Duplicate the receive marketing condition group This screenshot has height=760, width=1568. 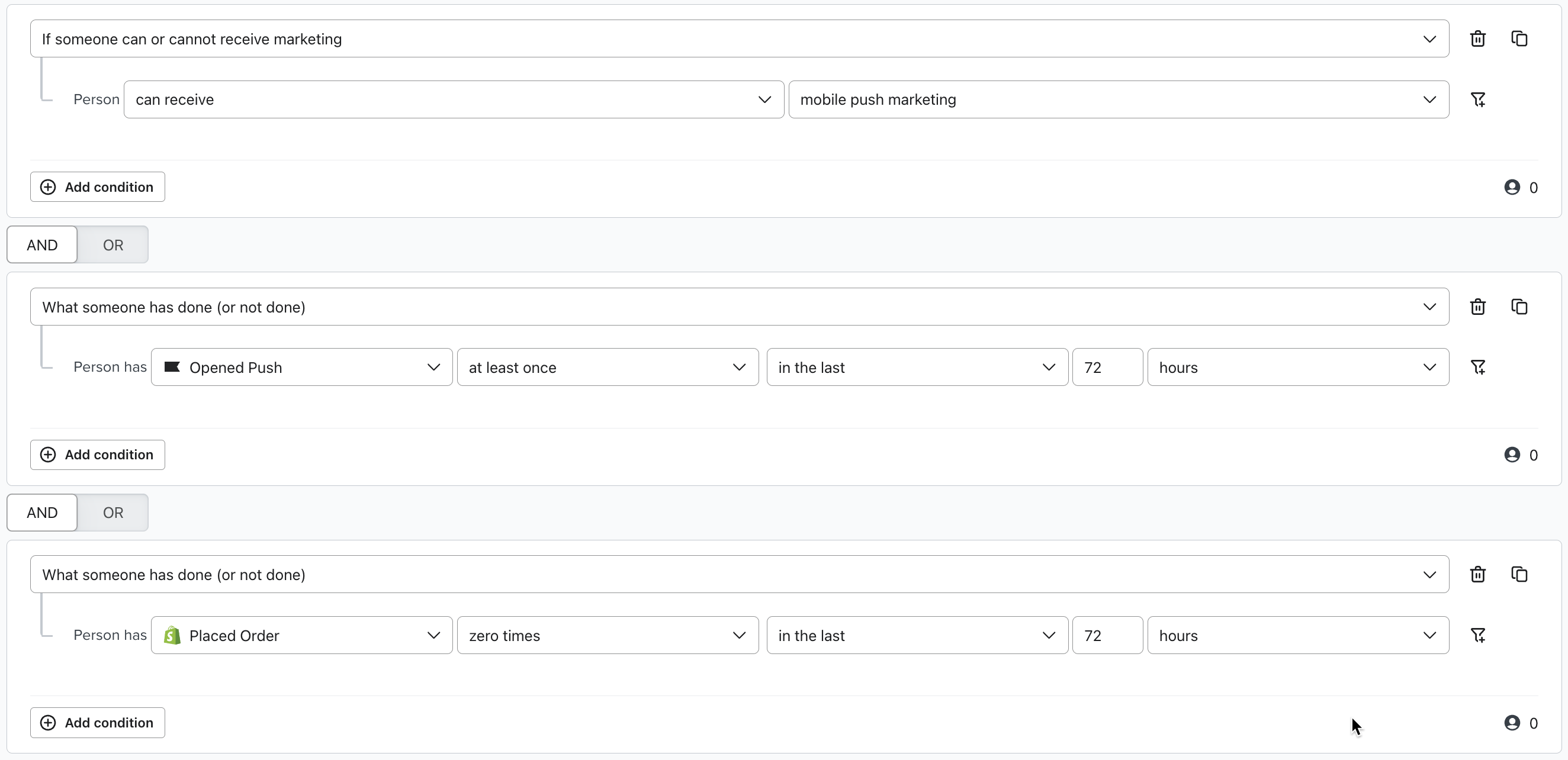1519,39
